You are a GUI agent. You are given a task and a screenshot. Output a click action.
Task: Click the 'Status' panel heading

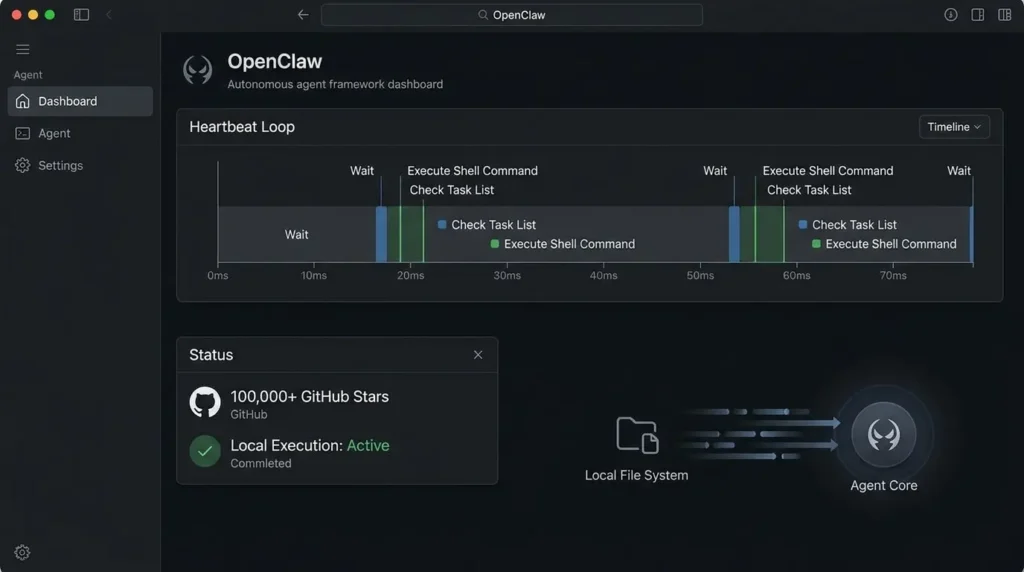[211, 355]
